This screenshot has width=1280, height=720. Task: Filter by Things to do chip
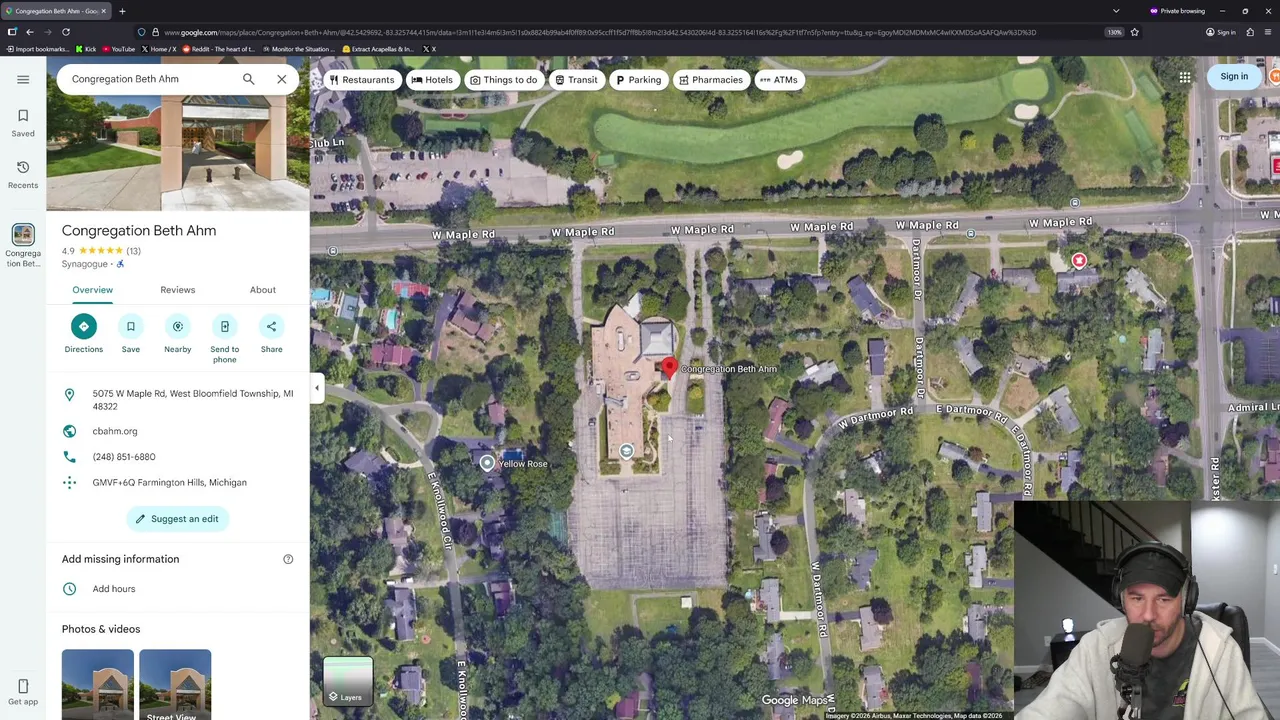504,80
